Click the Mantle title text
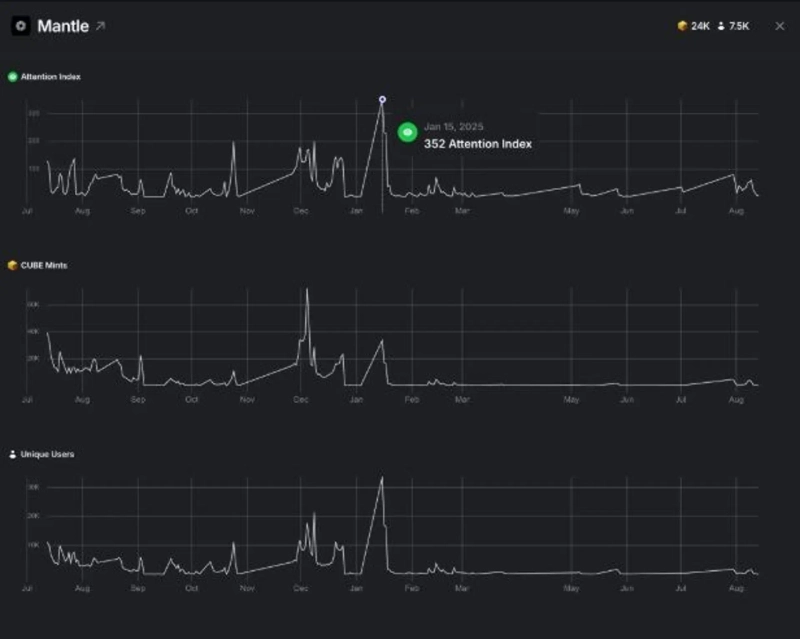Viewport: 800px width, 639px height. [63, 26]
